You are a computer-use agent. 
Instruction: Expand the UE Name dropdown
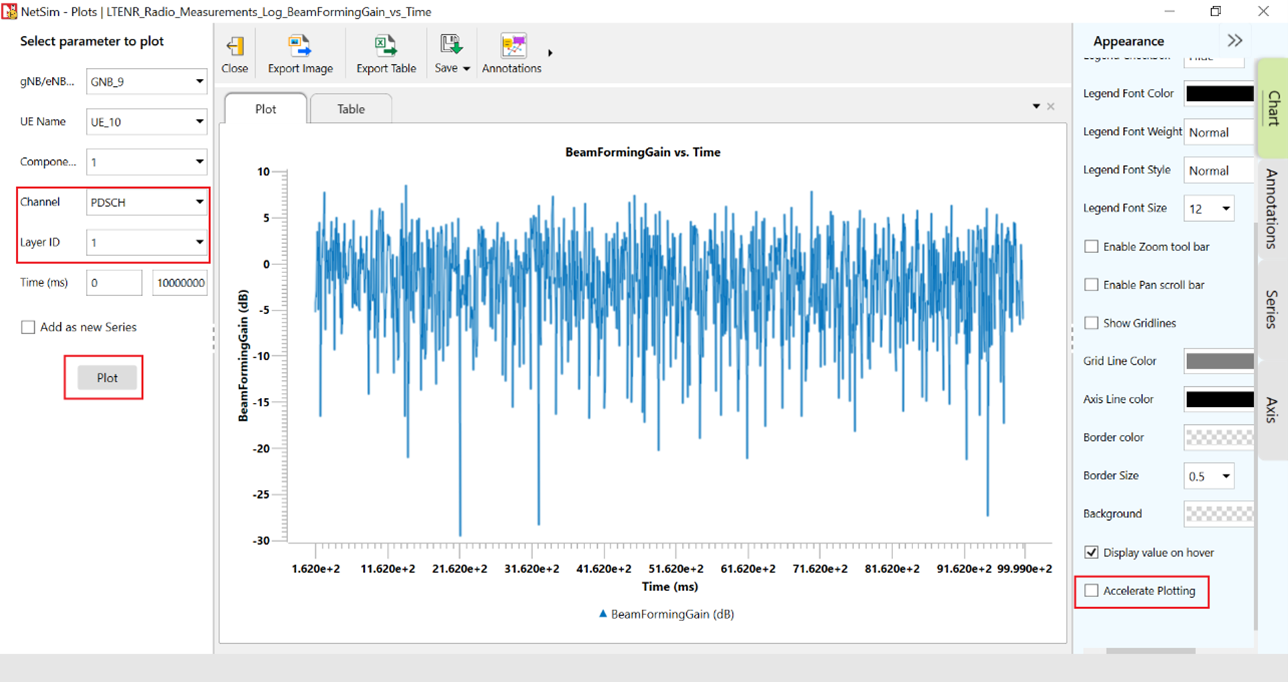coord(146,122)
